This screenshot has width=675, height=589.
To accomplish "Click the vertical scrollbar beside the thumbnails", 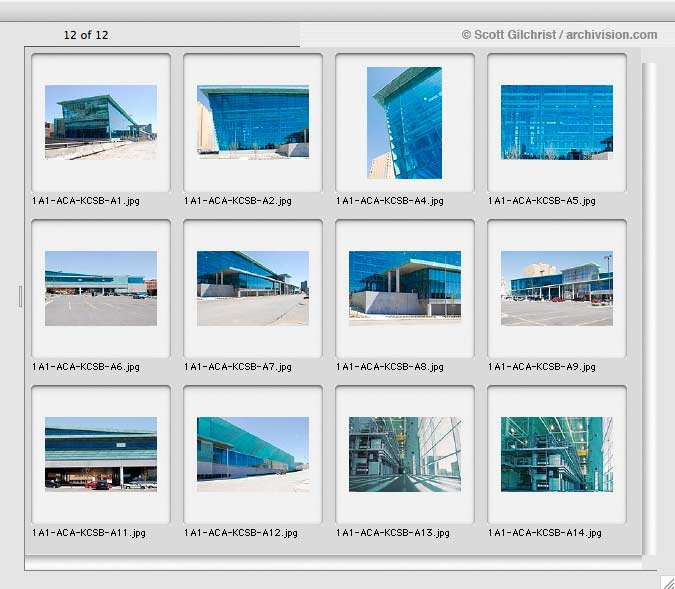I will click(x=649, y=308).
